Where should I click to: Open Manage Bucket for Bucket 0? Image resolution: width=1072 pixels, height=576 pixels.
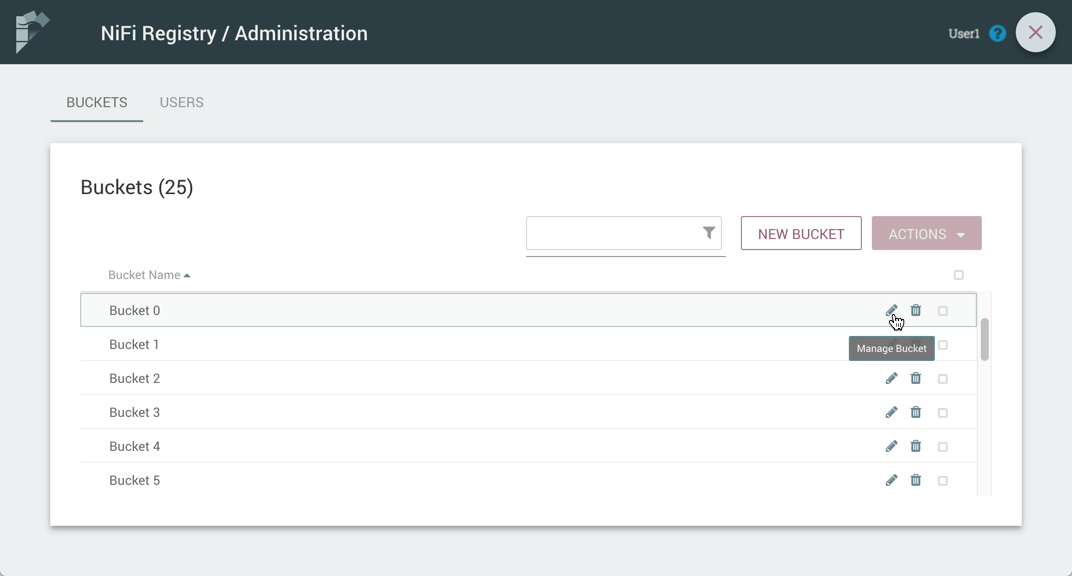(x=891, y=310)
